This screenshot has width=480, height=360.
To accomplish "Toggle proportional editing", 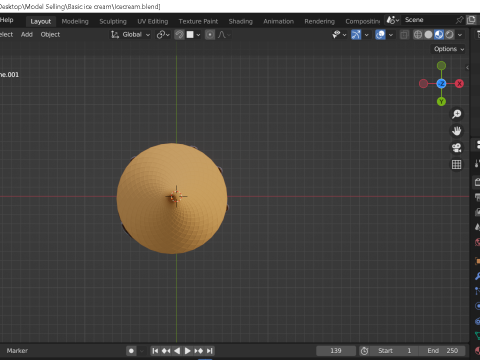I will (210, 34).
